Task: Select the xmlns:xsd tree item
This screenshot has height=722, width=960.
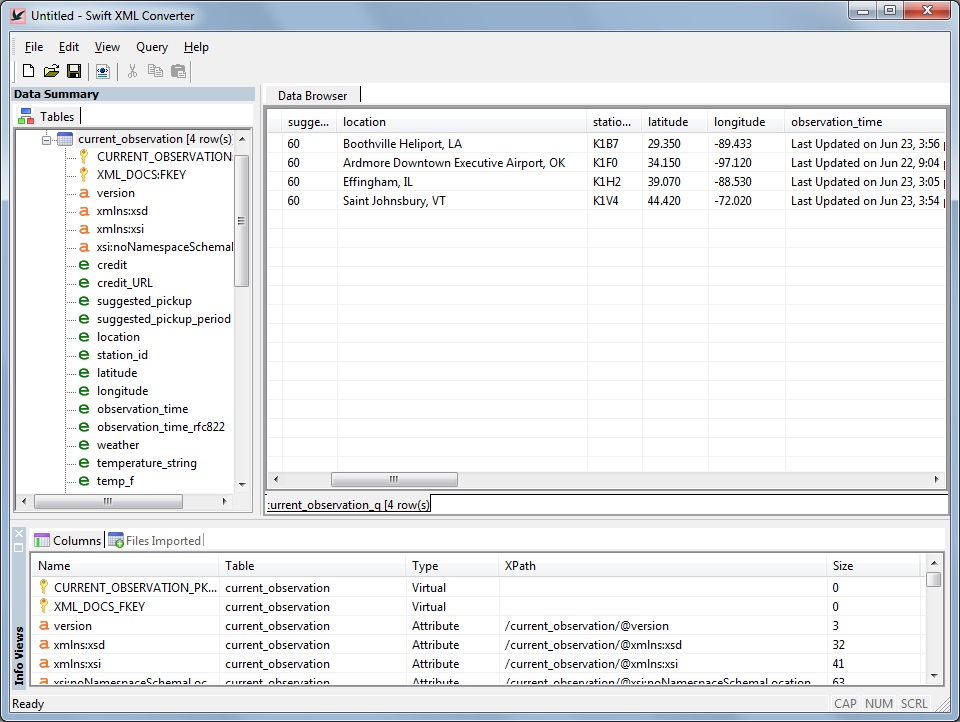Action: click(122, 211)
